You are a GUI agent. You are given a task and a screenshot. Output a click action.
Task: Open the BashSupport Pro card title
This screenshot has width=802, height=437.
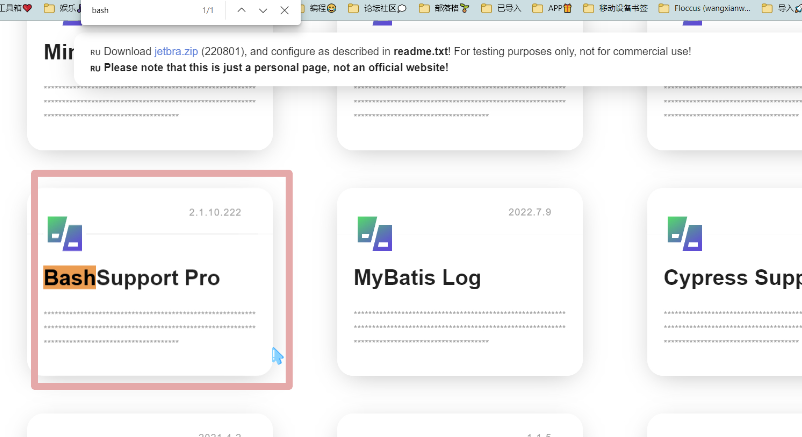click(131, 278)
